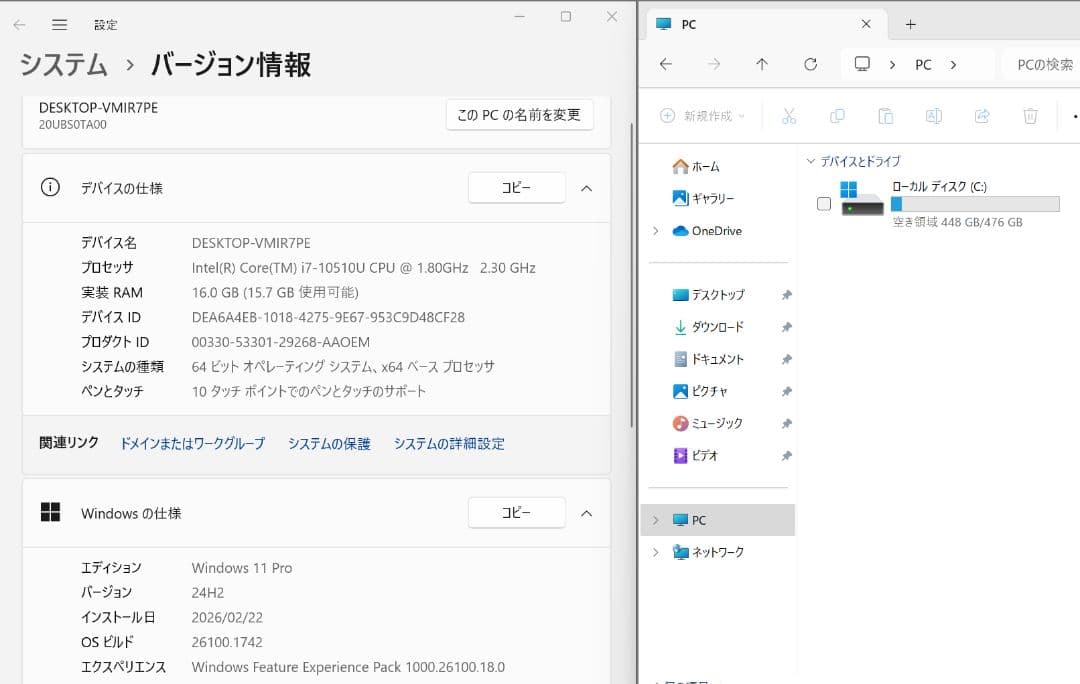Click the Rename icon in Explorer toolbar
The height and width of the screenshot is (684, 1080).
coord(934,116)
